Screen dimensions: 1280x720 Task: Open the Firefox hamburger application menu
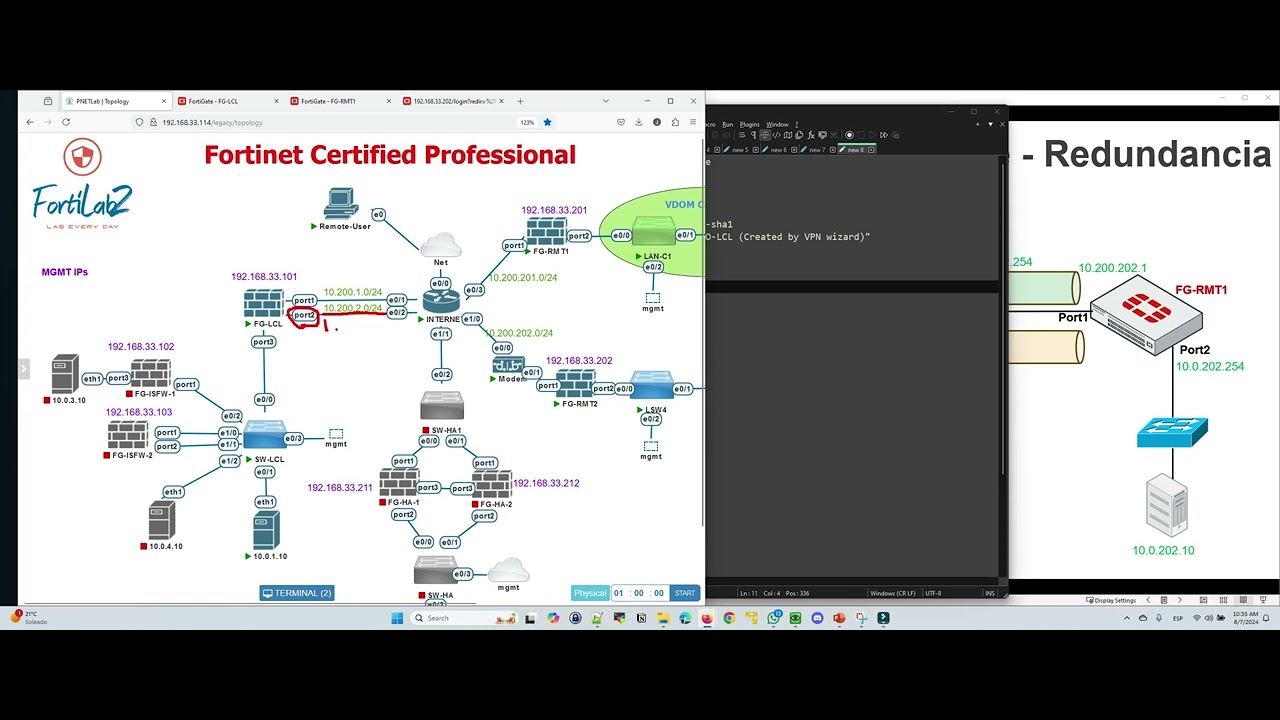(x=693, y=122)
